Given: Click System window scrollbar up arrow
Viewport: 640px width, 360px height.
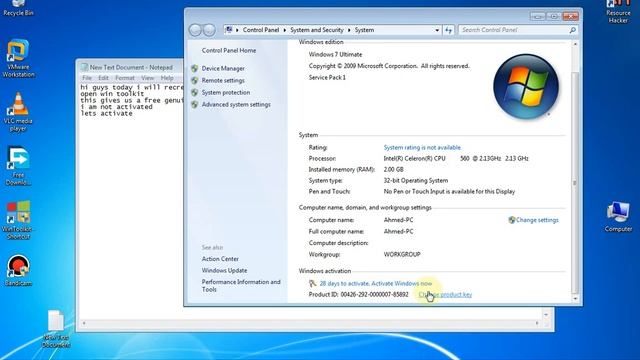Looking at the screenshot, I should point(575,44).
